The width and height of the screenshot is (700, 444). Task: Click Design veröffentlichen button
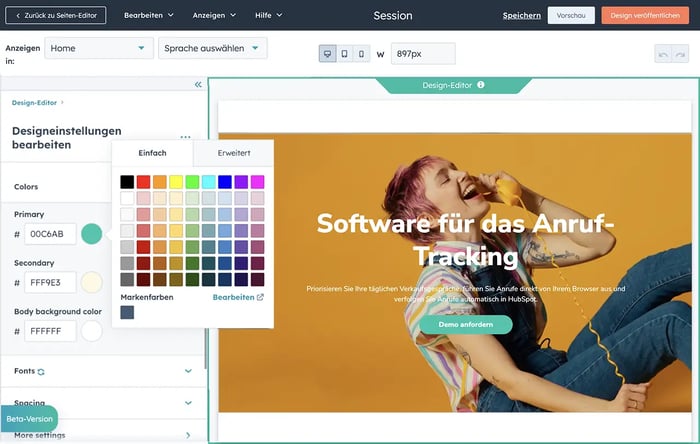tap(645, 15)
